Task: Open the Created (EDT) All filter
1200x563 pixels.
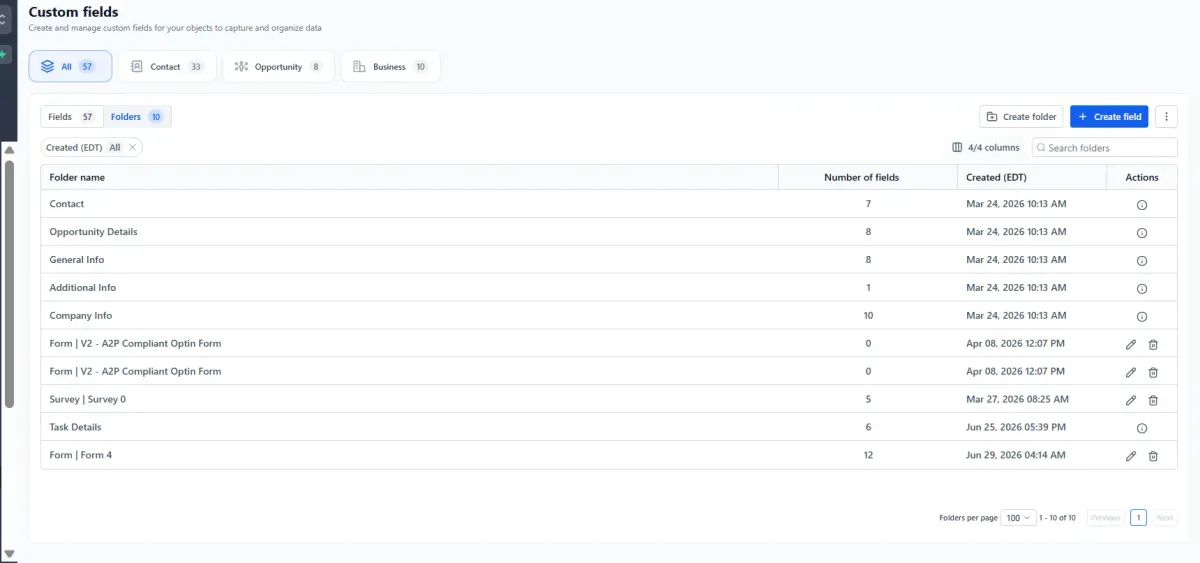Action: 83,147
